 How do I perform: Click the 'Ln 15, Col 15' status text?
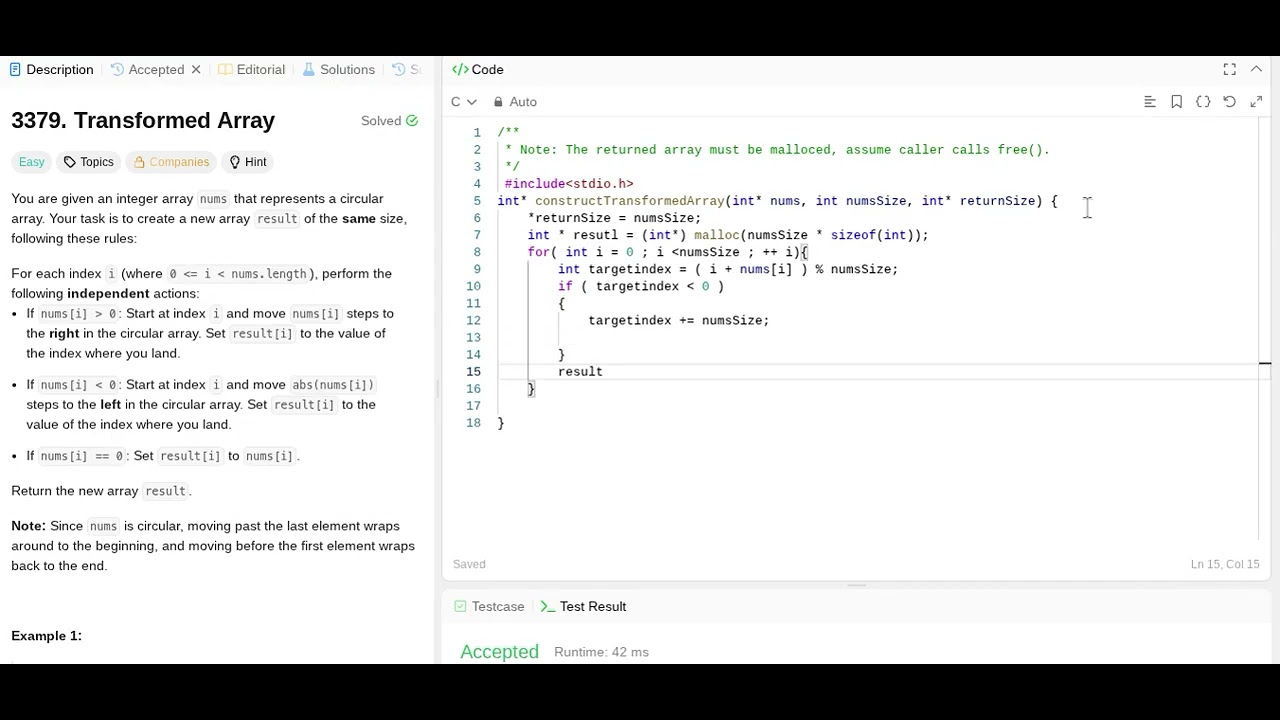tap(1225, 564)
